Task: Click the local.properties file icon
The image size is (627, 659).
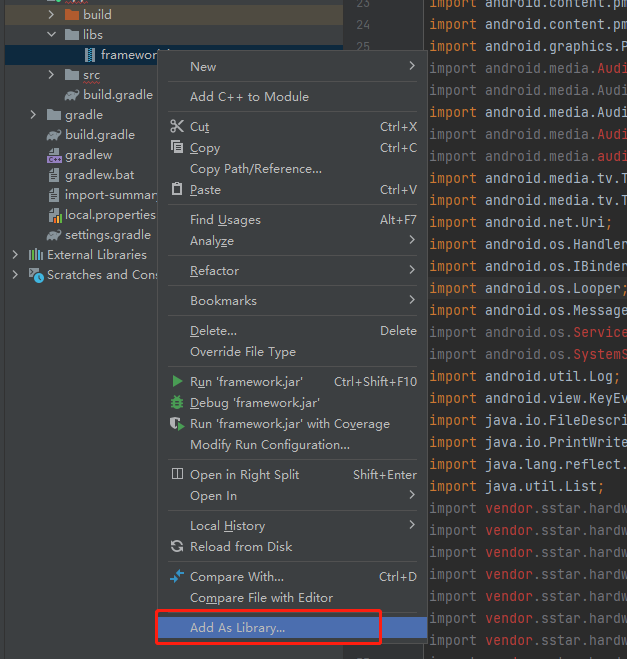Action: click(55, 215)
